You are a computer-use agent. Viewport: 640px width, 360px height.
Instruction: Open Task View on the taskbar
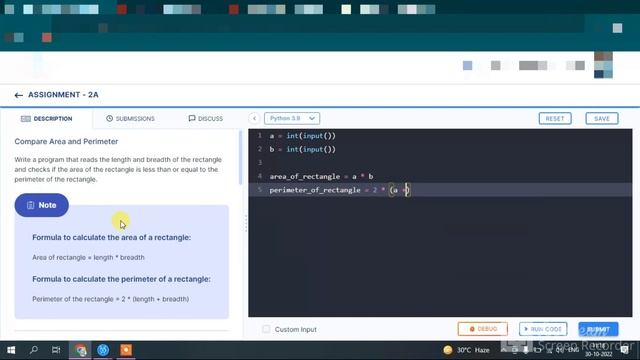(56, 350)
